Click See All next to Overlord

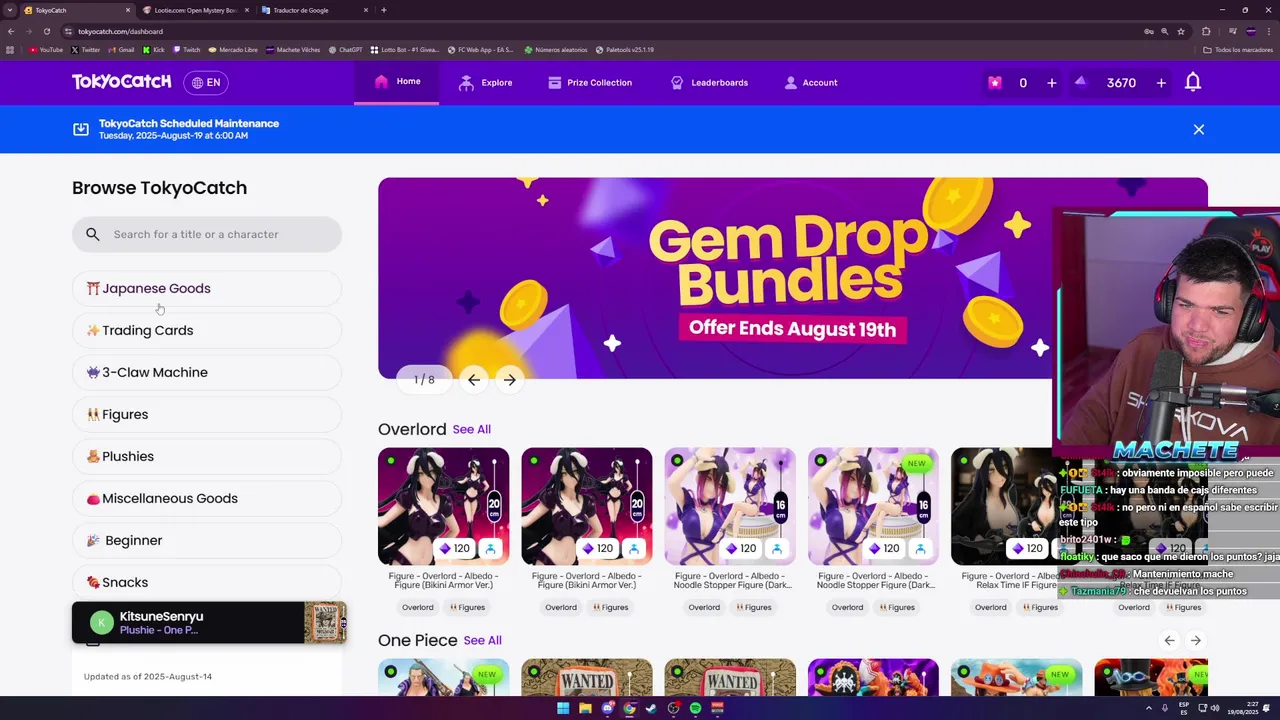coord(472,429)
